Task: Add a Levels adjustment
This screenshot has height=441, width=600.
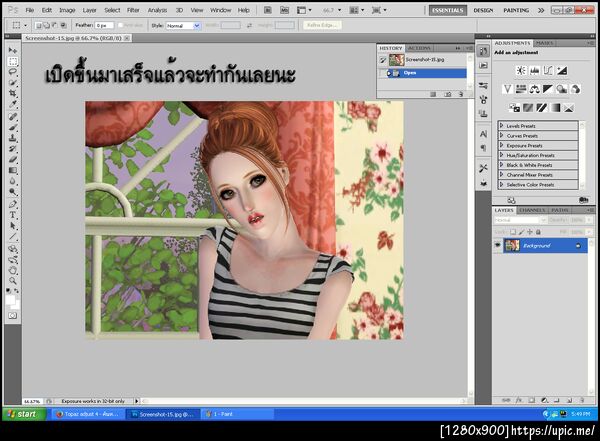Action: click(535, 70)
